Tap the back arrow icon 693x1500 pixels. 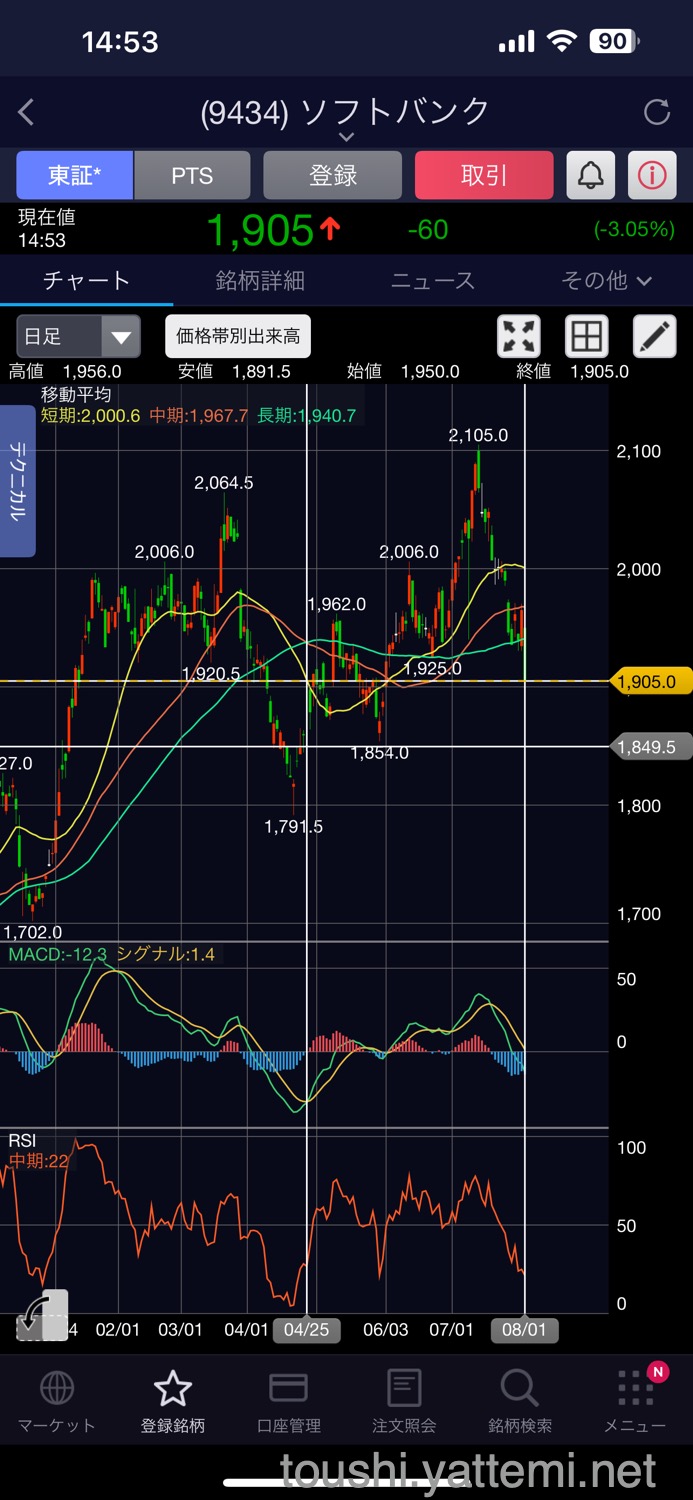[27, 112]
